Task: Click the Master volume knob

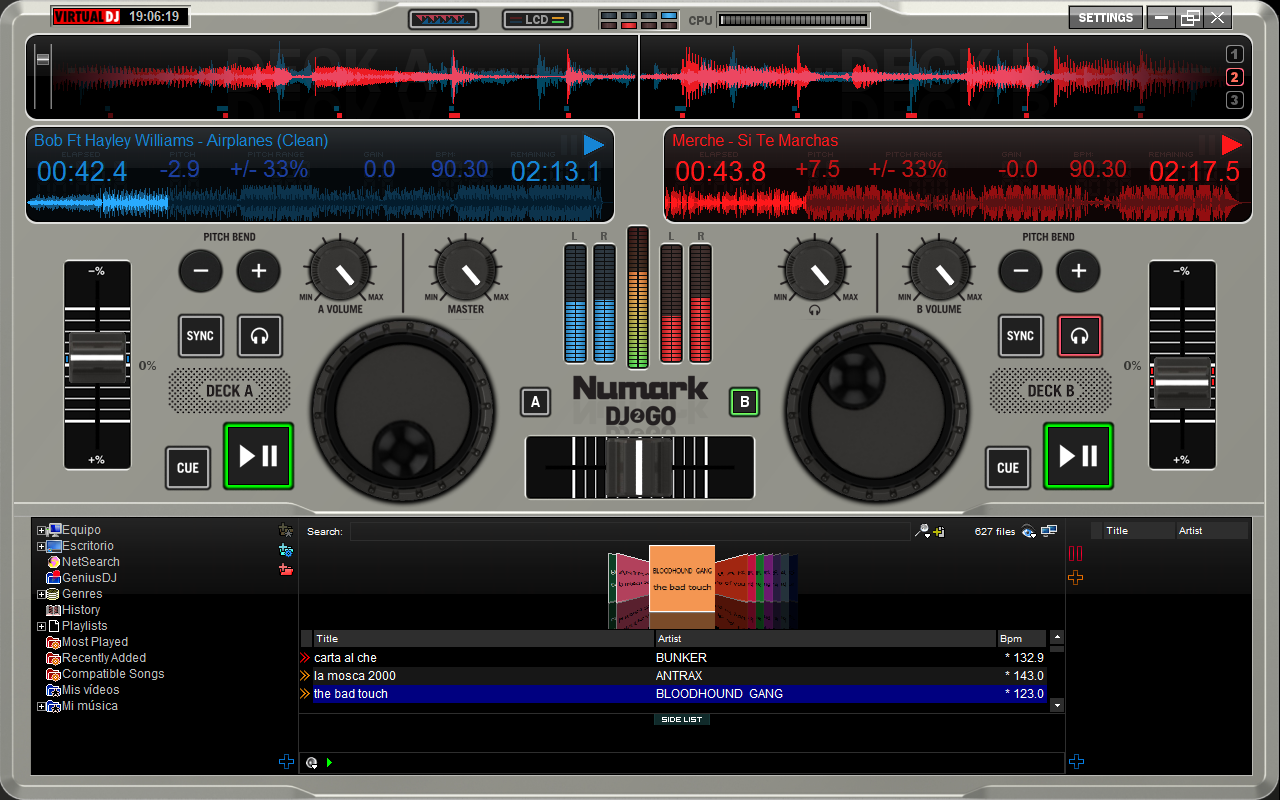Action: (466, 270)
